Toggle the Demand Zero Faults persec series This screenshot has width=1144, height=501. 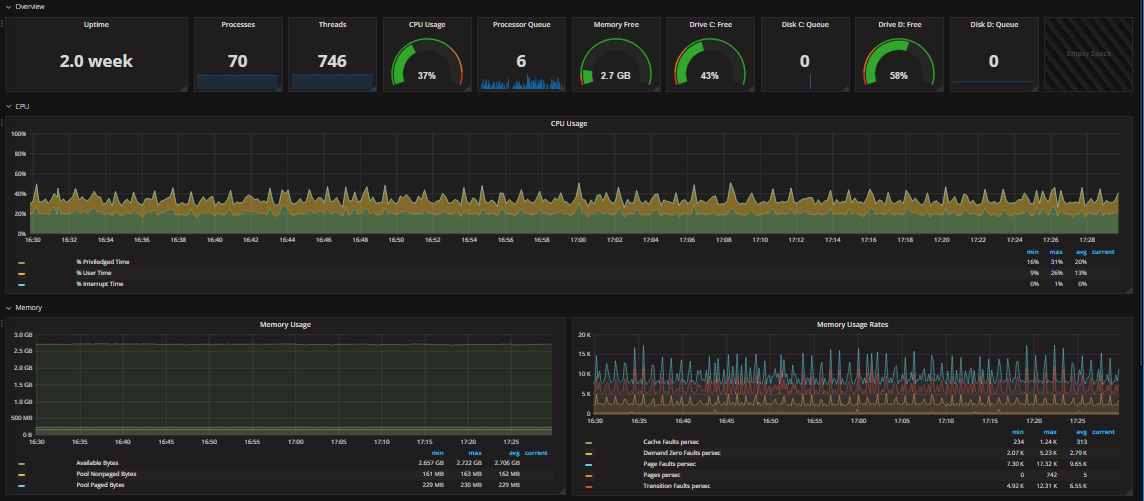click(681, 453)
